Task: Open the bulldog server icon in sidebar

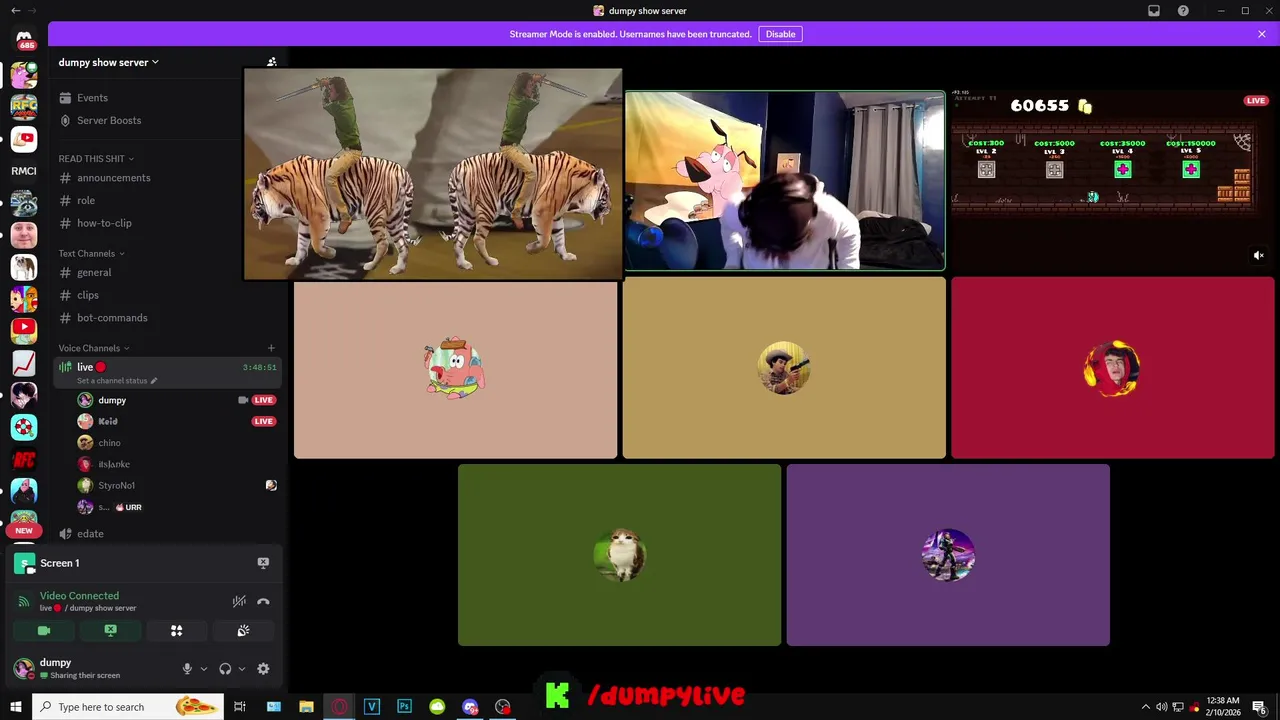Action: pyautogui.click(x=24, y=267)
